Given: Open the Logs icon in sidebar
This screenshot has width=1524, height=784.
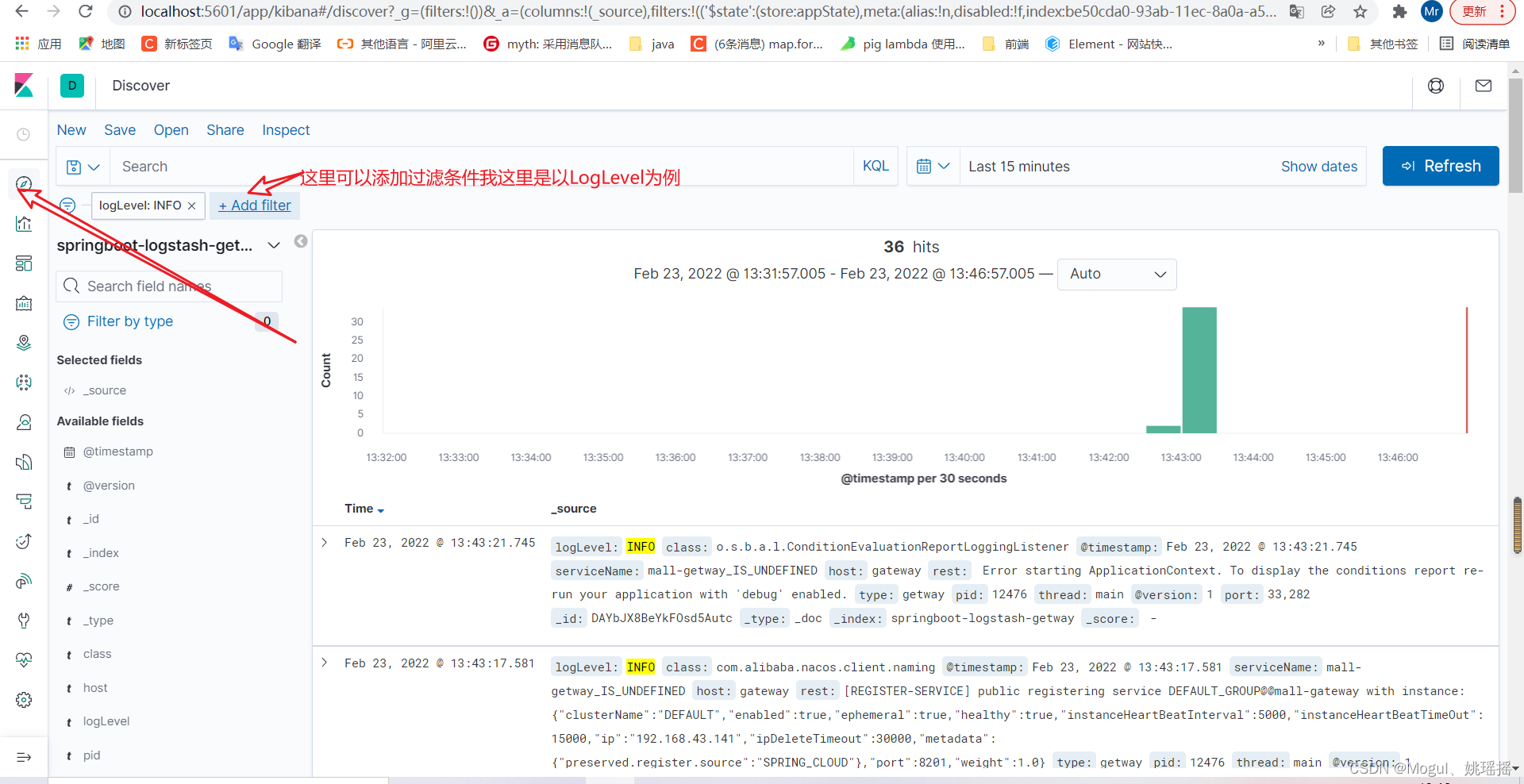Looking at the screenshot, I should (x=24, y=462).
